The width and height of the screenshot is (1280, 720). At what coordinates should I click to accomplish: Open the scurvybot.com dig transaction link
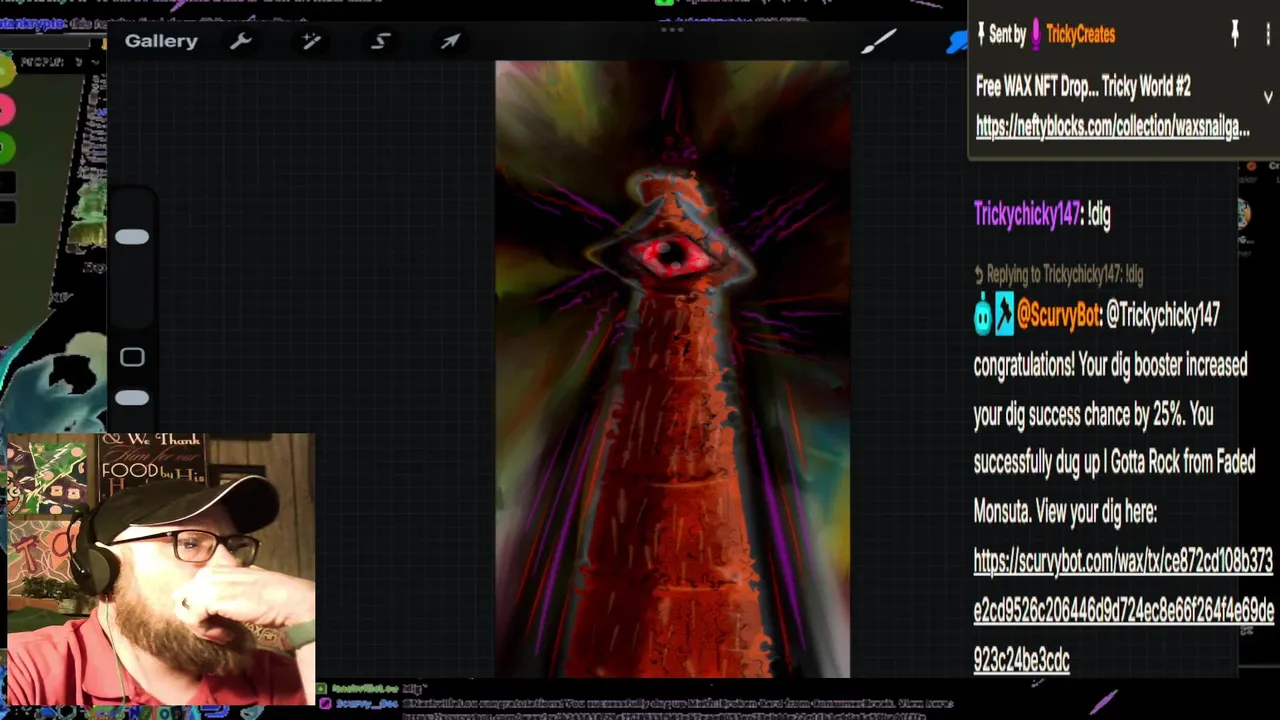[x=1123, y=610]
